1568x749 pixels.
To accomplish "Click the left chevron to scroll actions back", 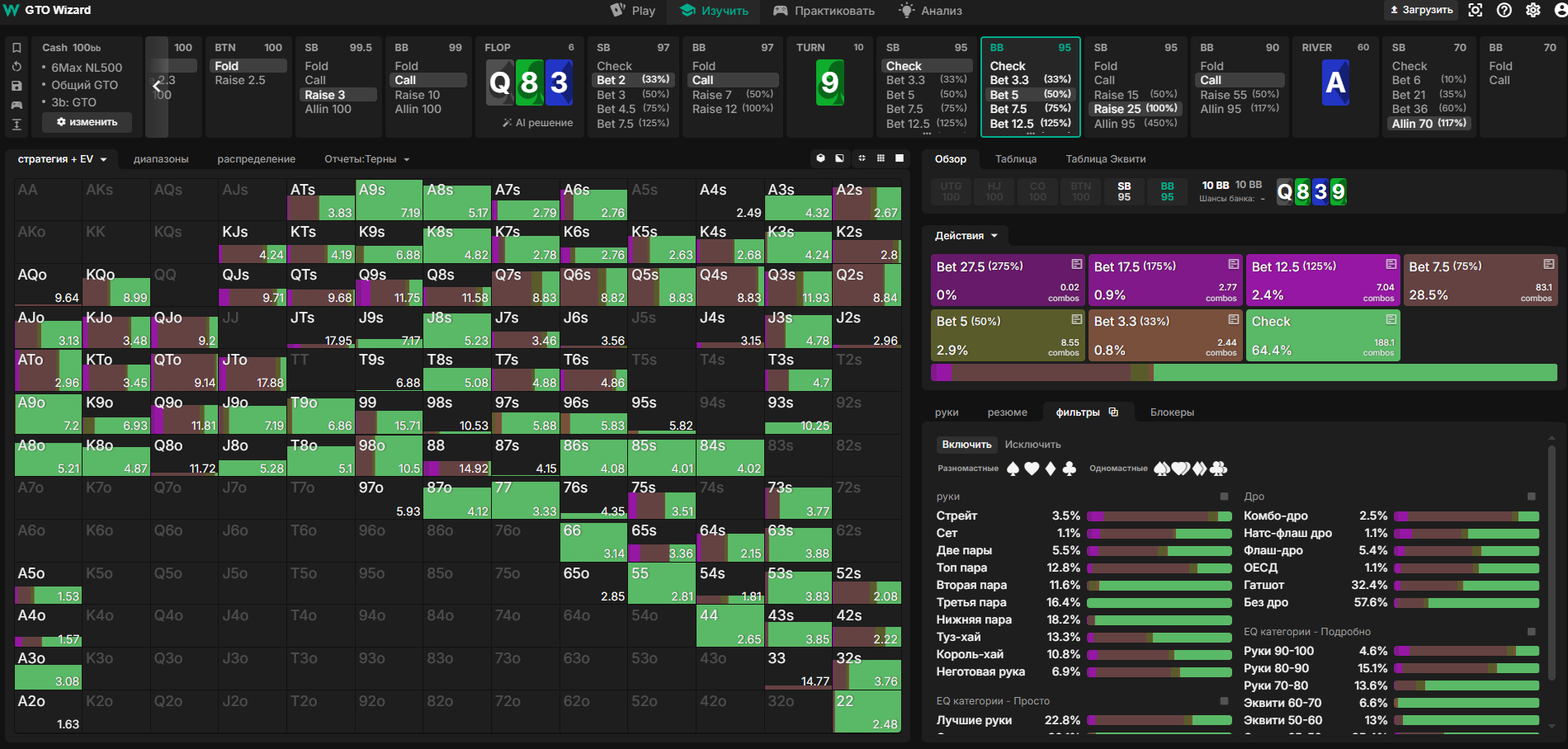I will (157, 85).
